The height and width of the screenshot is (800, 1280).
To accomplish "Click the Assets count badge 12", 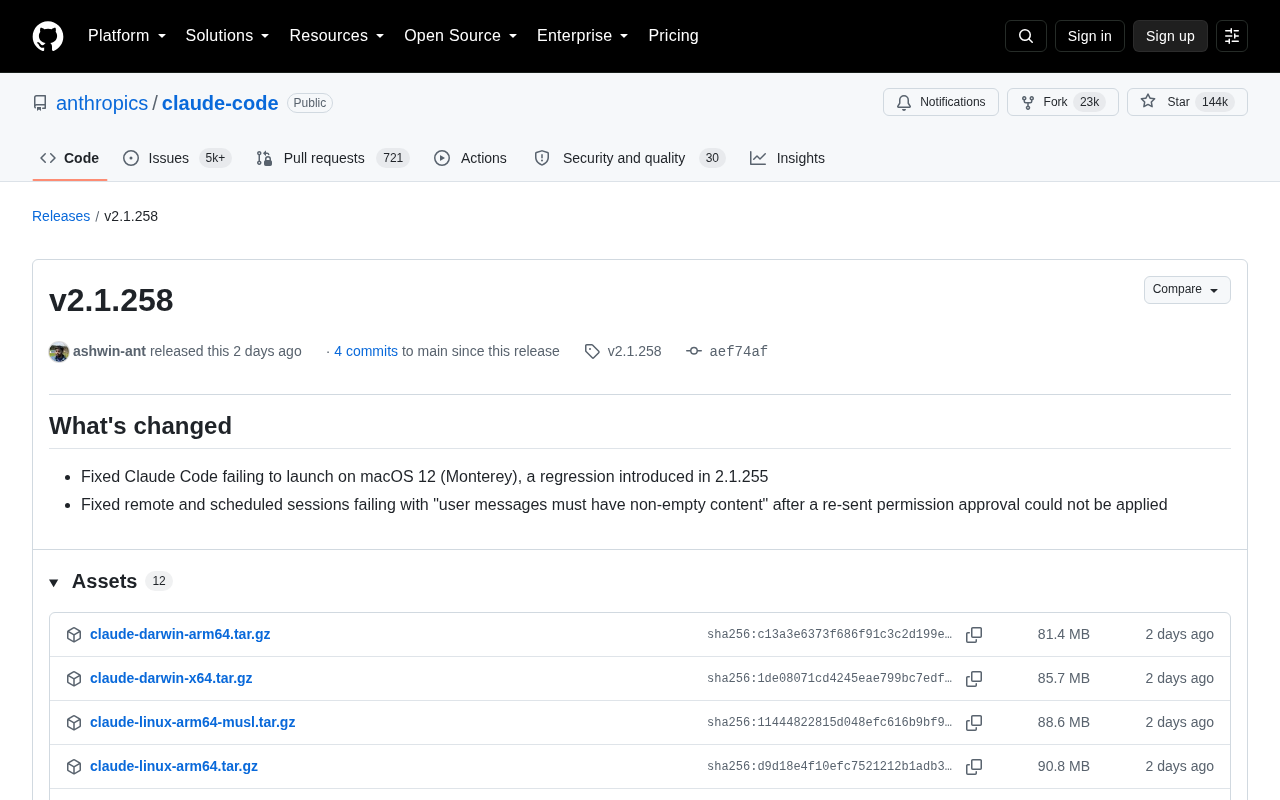I will click(x=159, y=581).
